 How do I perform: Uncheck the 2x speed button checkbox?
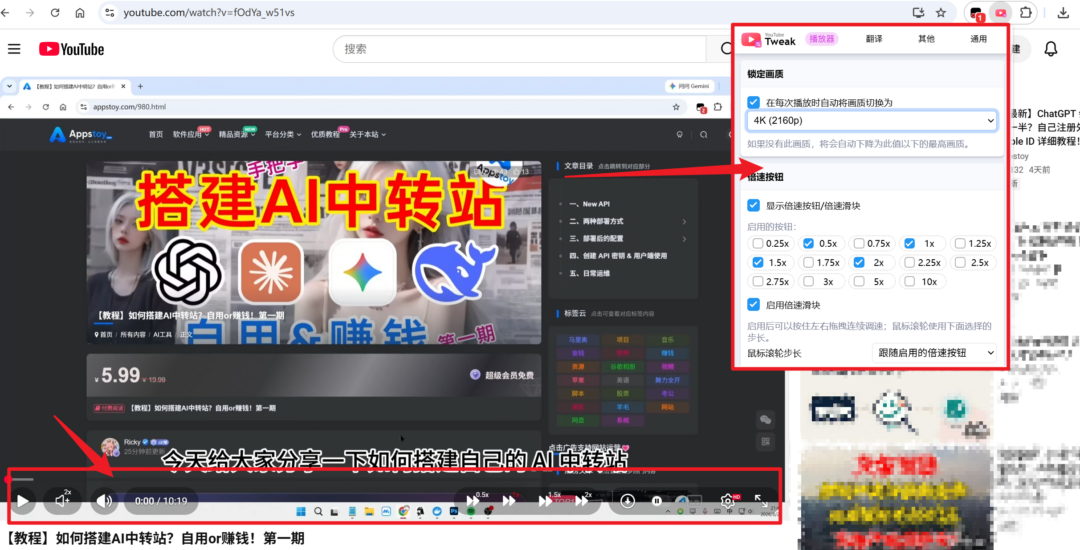click(859, 262)
